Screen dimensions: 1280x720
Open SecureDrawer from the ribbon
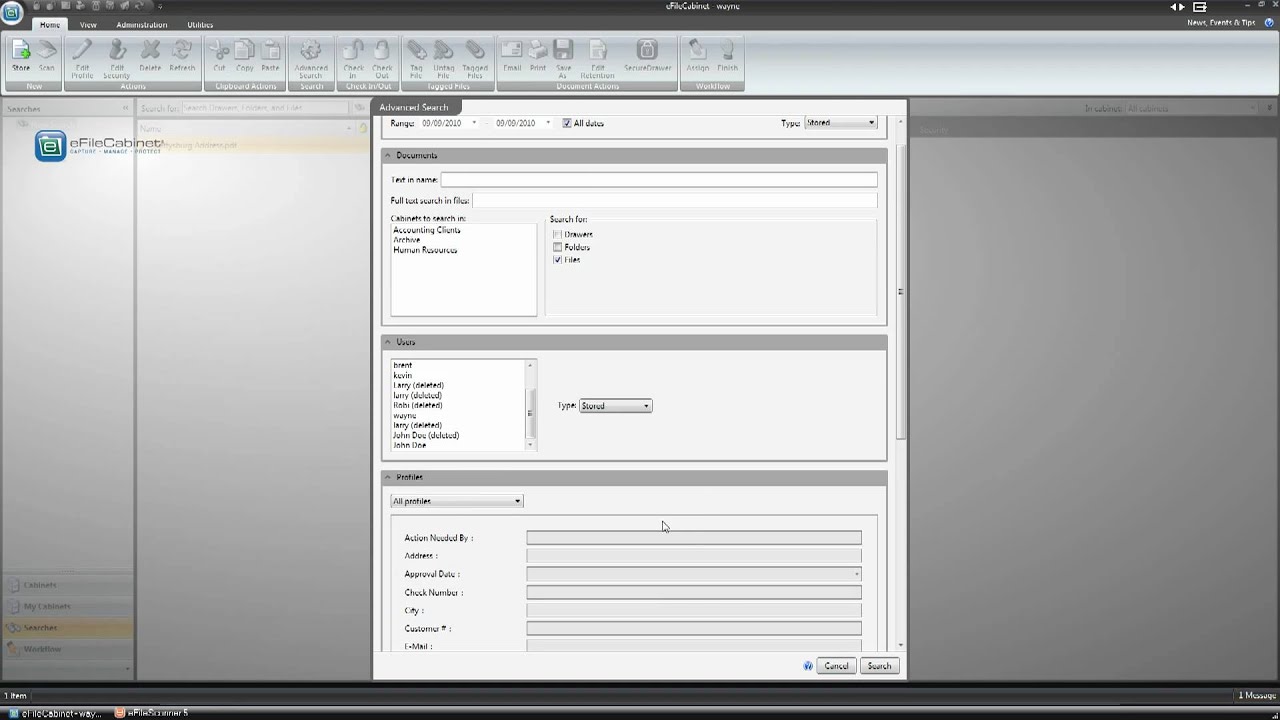click(647, 56)
